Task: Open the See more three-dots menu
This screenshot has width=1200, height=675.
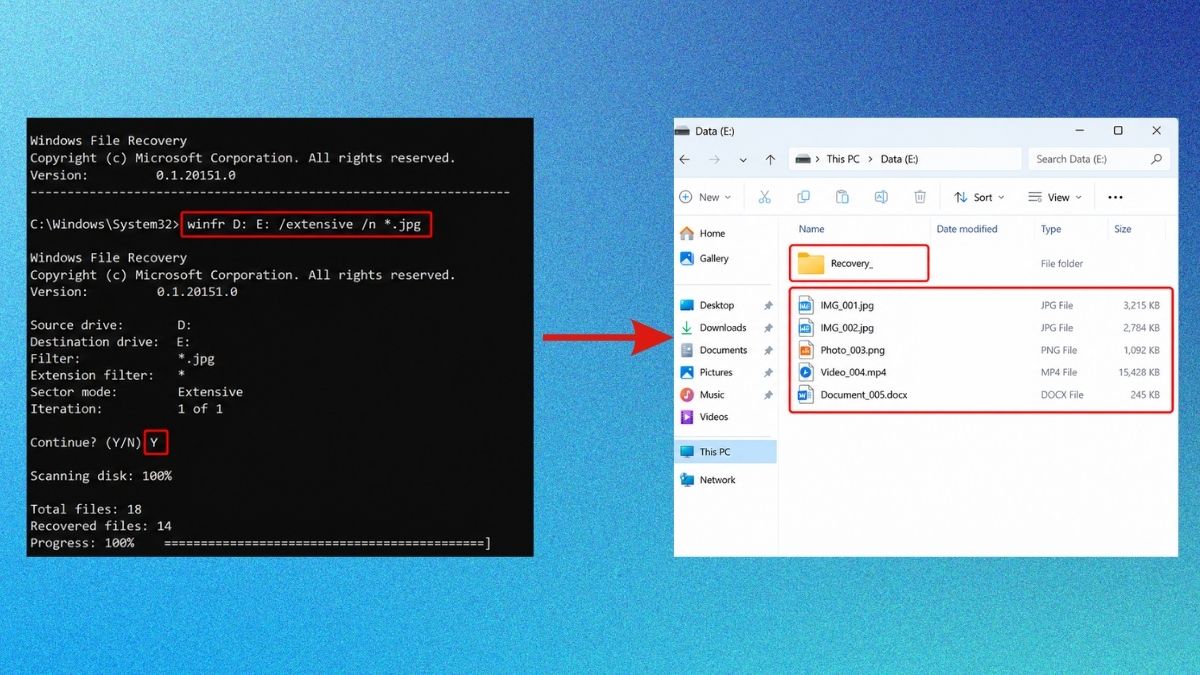Action: (1115, 197)
